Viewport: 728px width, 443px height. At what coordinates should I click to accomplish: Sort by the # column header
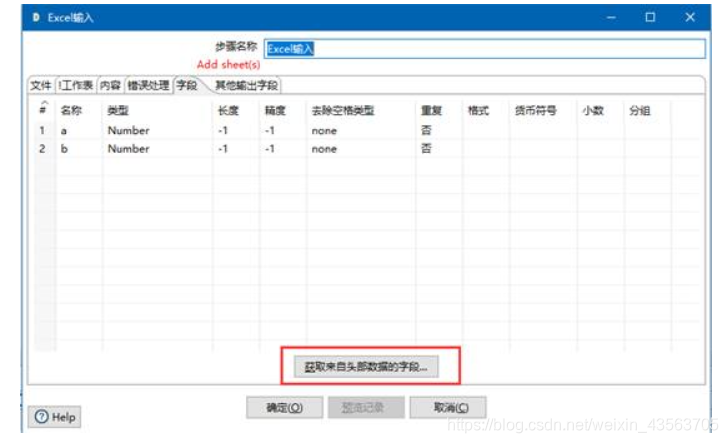(x=43, y=110)
